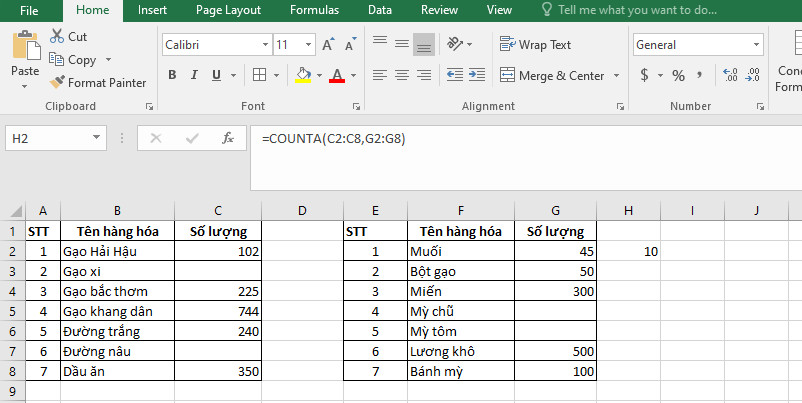Apply accounting dollar format
Viewport: 802px width, 403px height.
pyautogui.click(x=644, y=75)
